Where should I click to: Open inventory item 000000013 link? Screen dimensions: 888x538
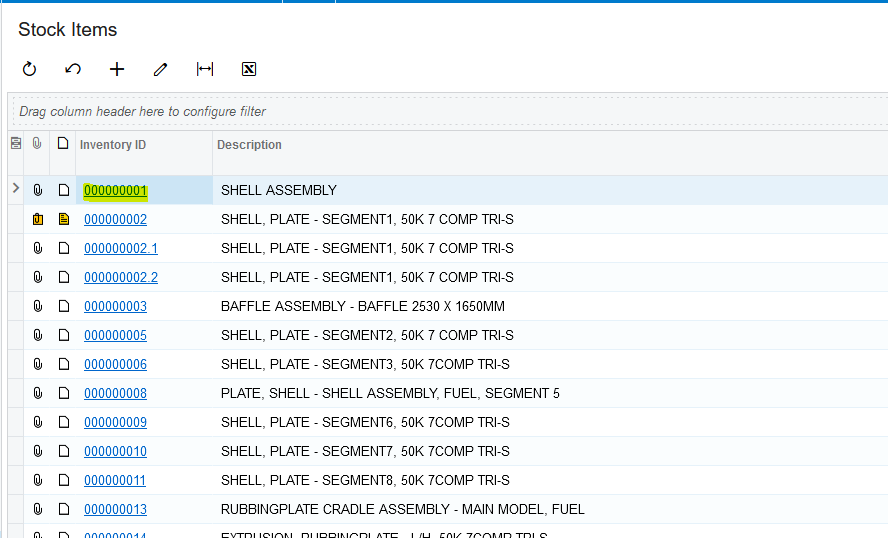click(115, 509)
